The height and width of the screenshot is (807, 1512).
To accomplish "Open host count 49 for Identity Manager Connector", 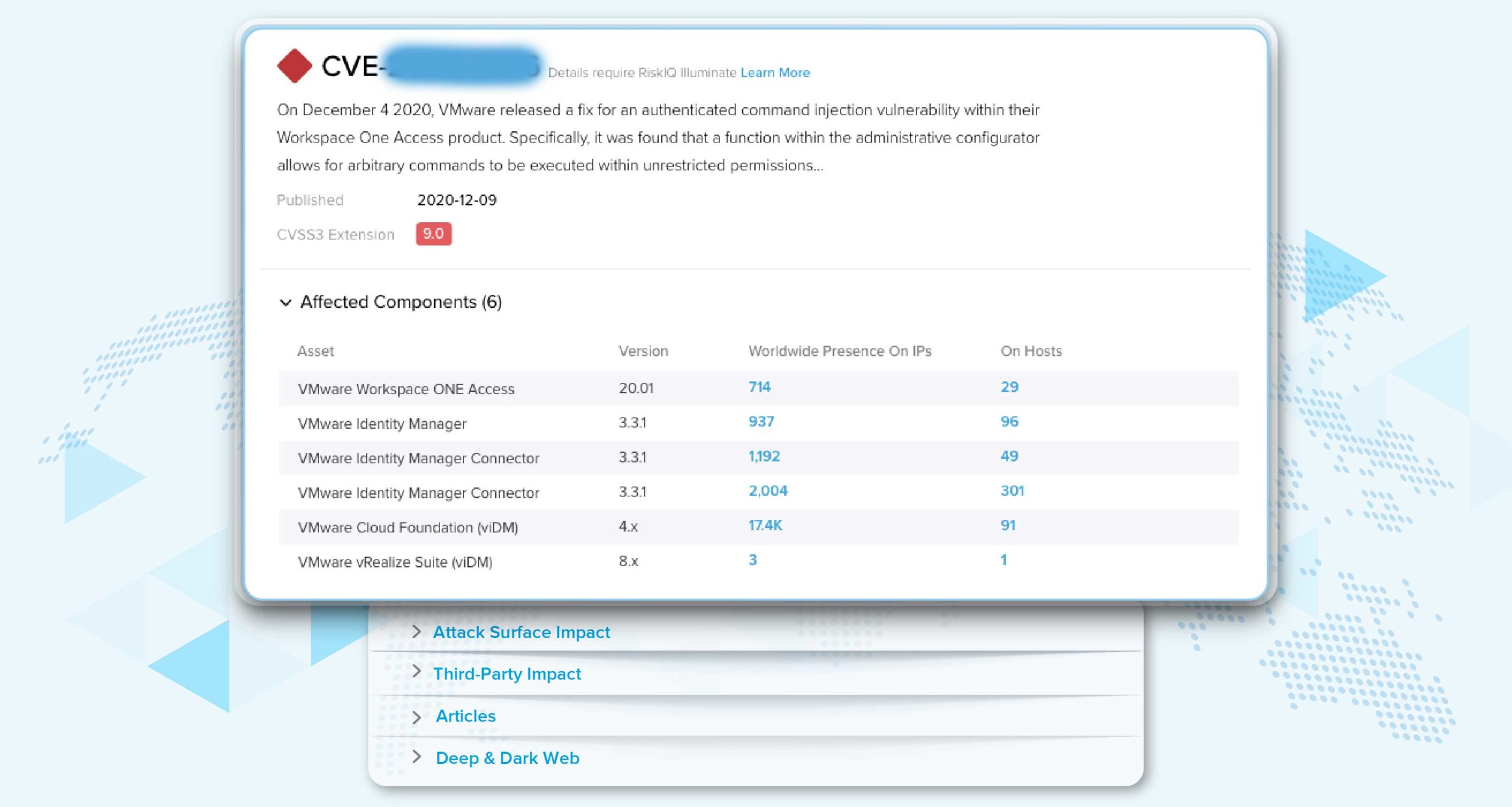I will coord(1009,456).
